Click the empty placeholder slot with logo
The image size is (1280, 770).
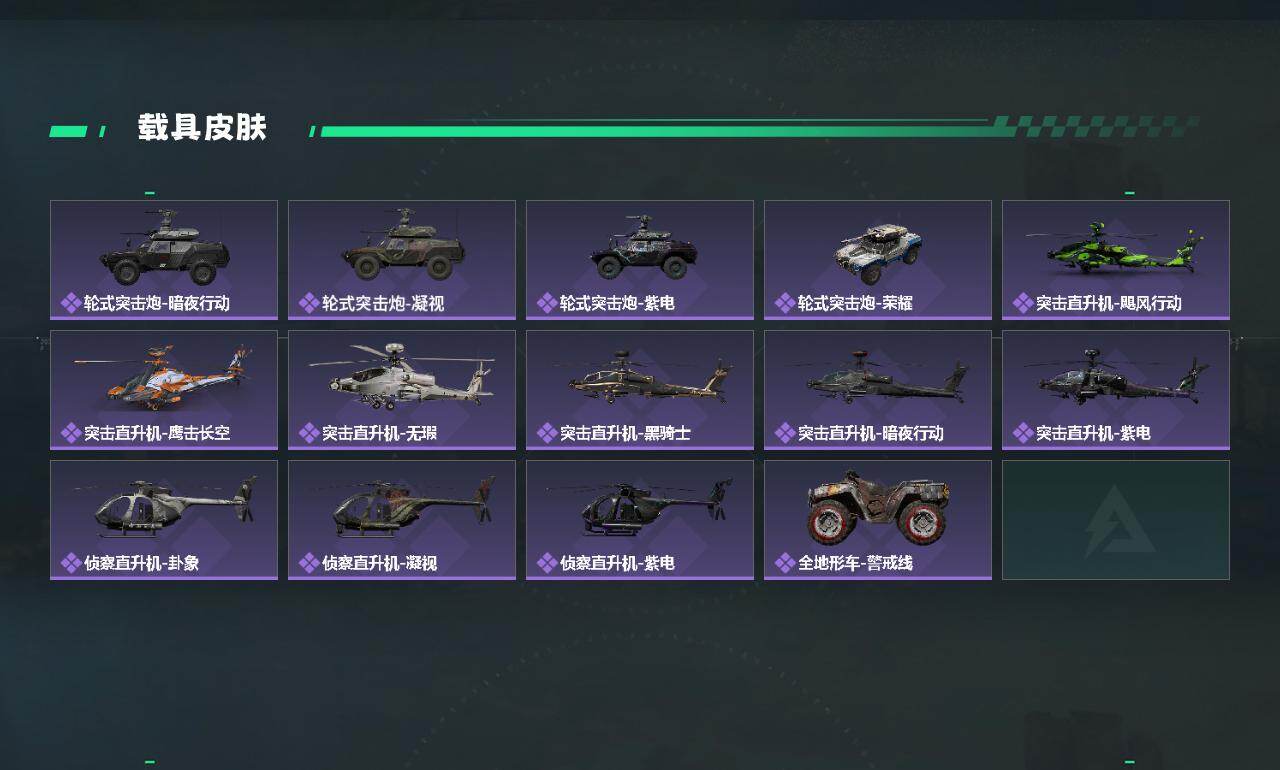[x=1116, y=520]
